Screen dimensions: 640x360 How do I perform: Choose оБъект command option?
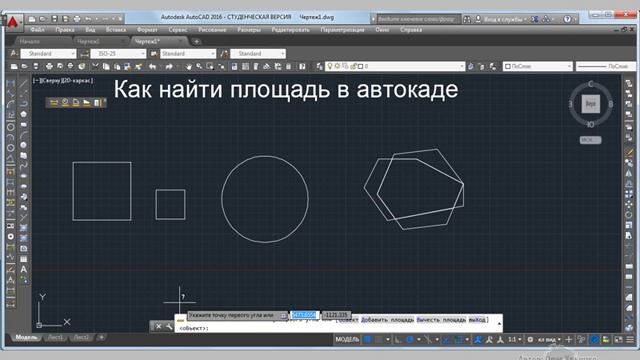click(x=348, y=320)
